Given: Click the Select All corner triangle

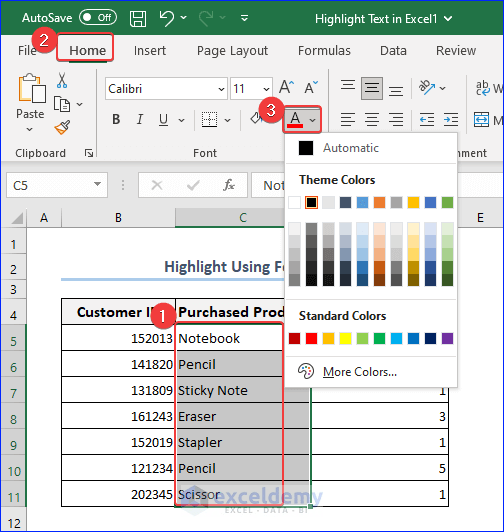Looking at the screenshot, I should (x=17, y=218).
